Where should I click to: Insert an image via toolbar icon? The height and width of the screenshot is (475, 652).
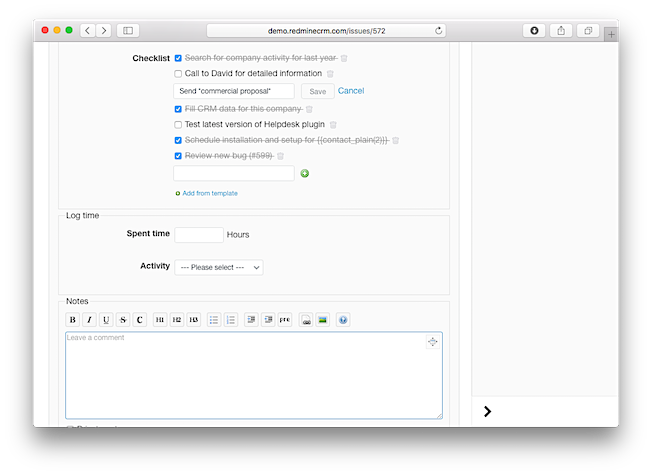click(322, 320)
